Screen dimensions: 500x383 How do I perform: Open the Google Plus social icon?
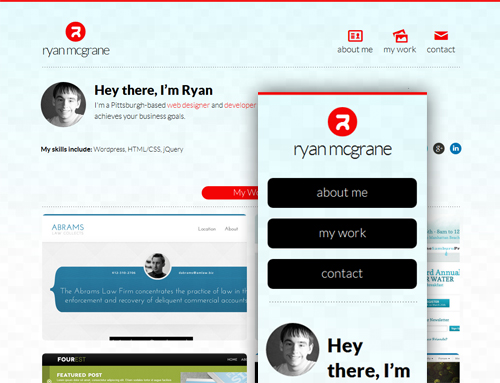(x=439, y=148)
